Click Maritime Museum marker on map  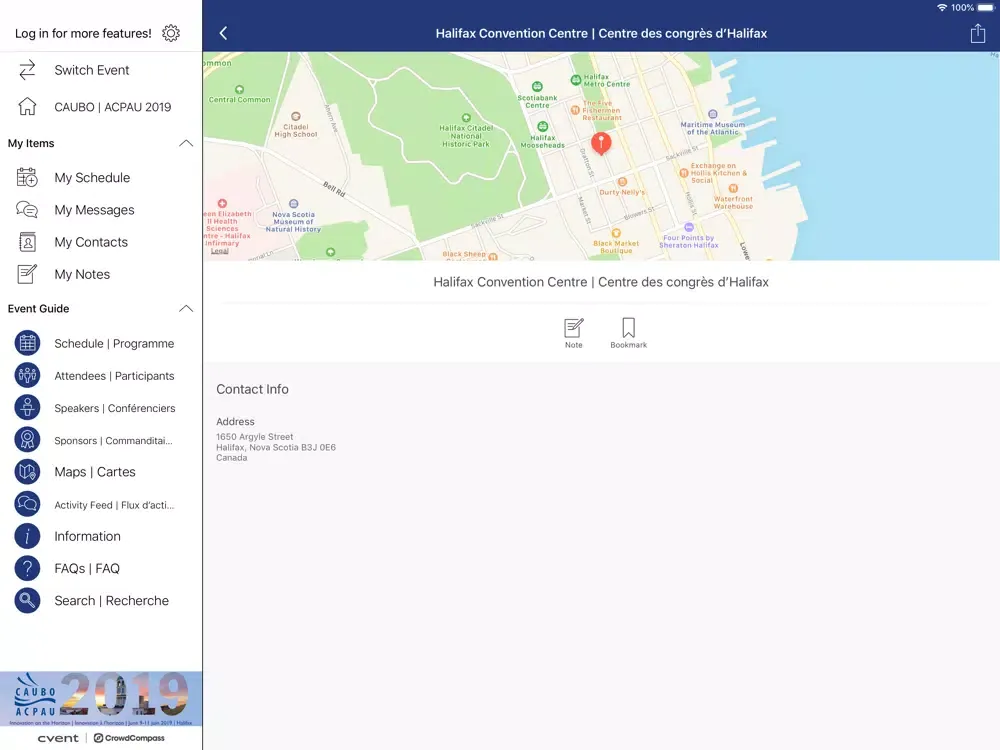712,123
